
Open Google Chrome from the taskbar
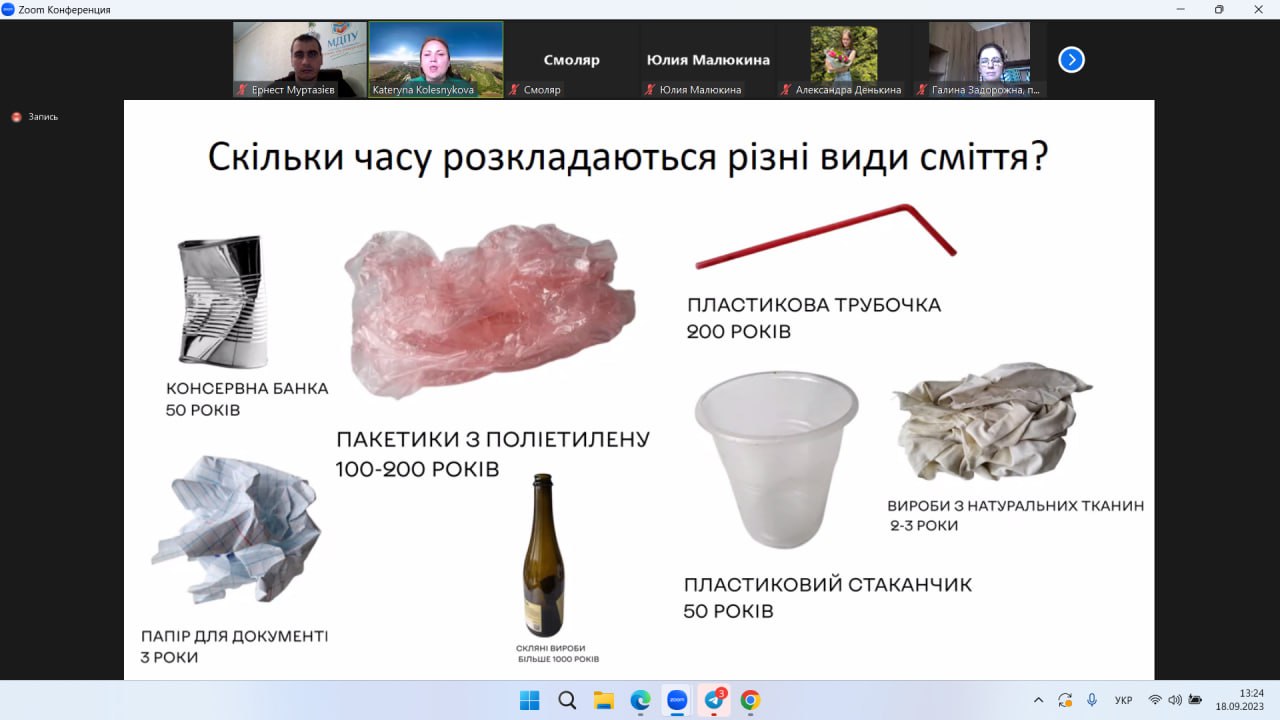click(x=750, y=700)
